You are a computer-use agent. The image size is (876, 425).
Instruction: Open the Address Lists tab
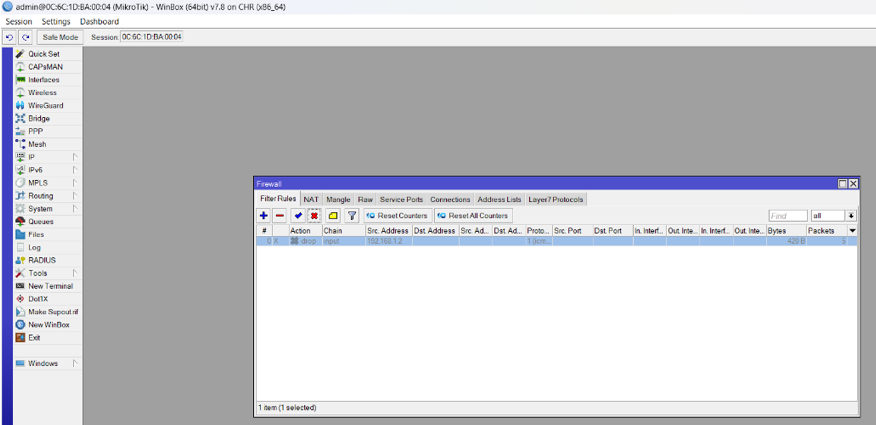499,200
